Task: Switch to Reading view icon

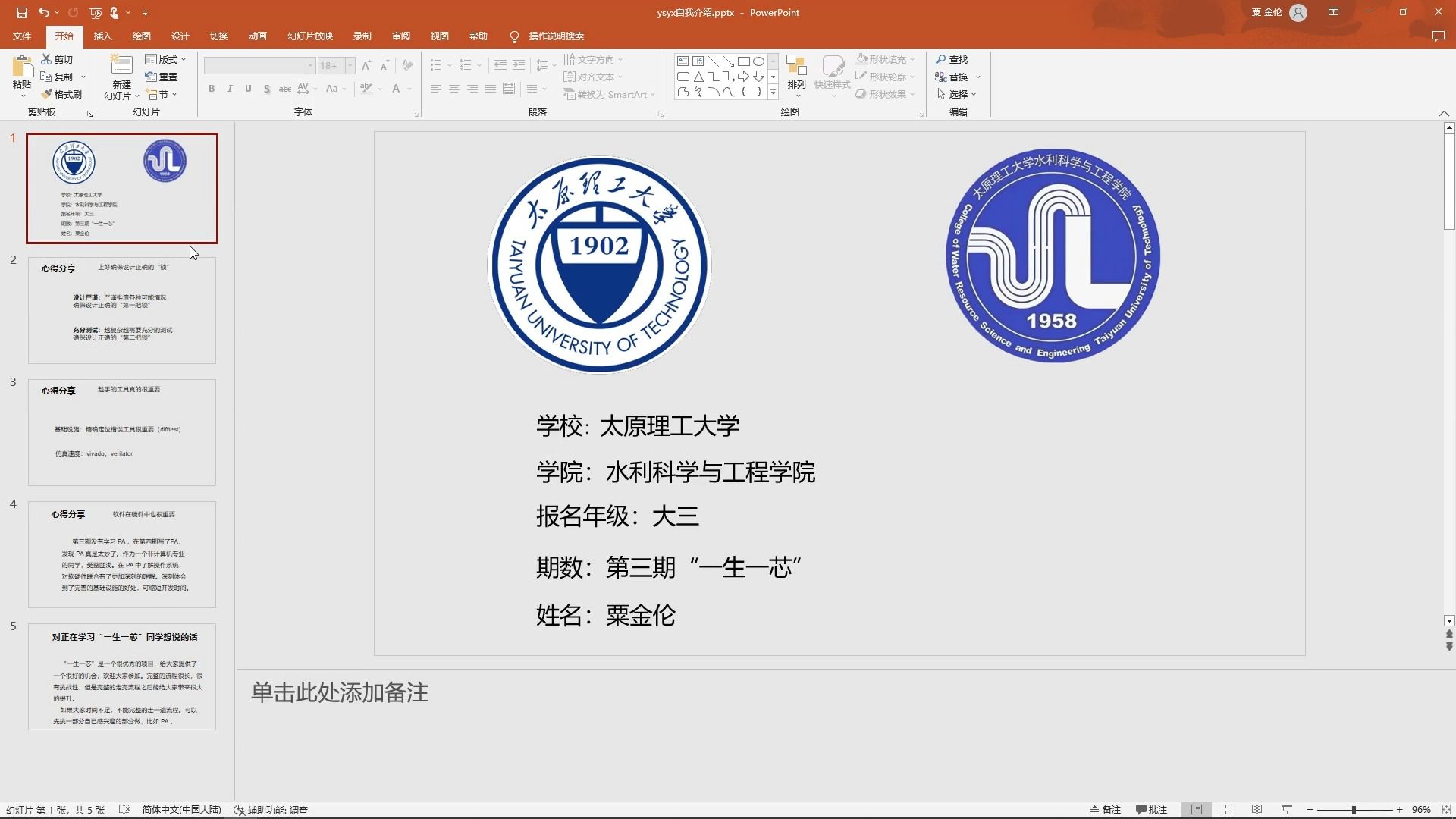Action: tap(1257, 810)
